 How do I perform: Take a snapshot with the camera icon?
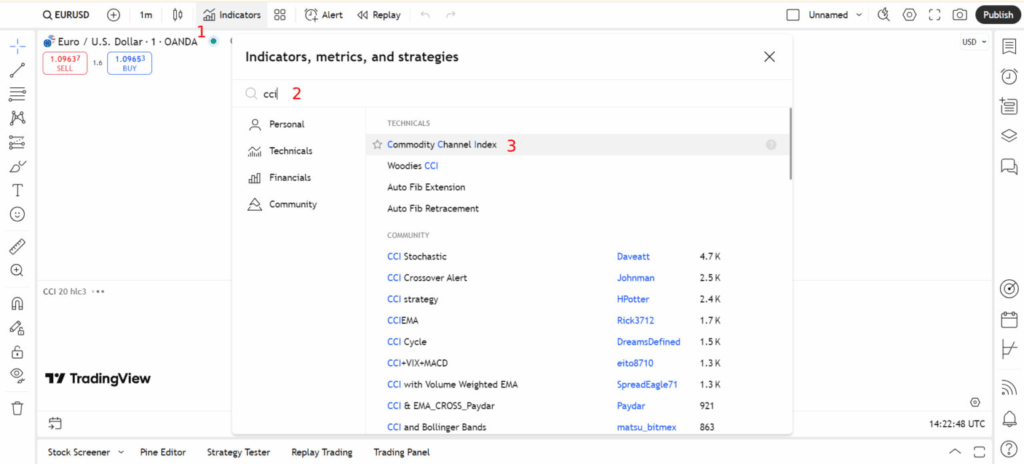point(959,15)
